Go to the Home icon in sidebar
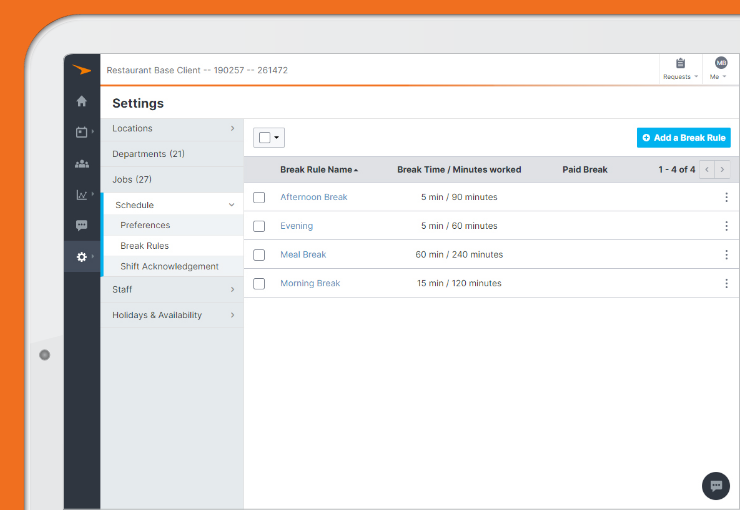 pyautogui.click(x=82, y=101)
